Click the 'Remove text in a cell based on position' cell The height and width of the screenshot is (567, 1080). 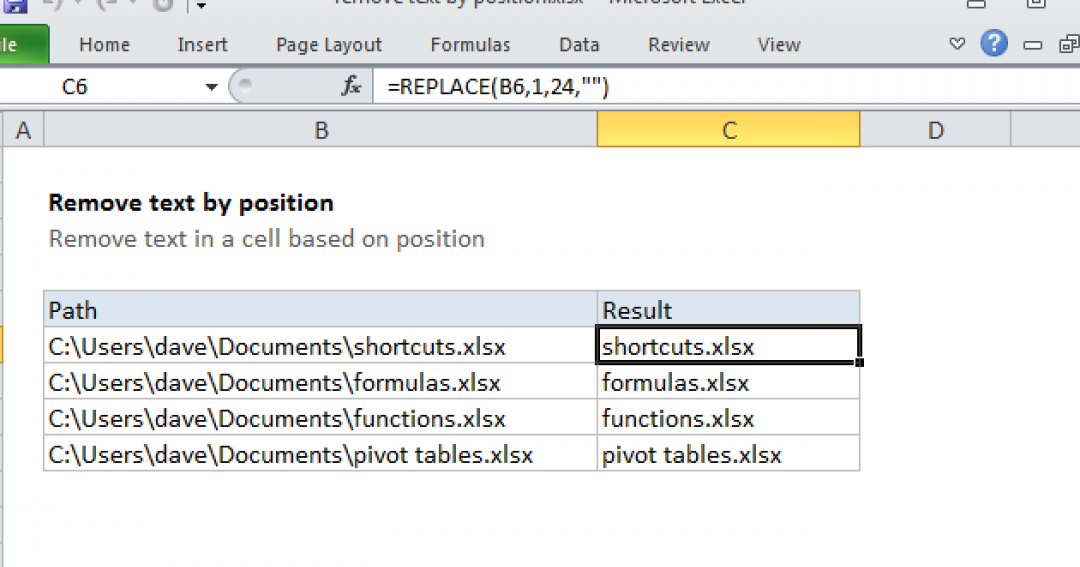point(267,239)
